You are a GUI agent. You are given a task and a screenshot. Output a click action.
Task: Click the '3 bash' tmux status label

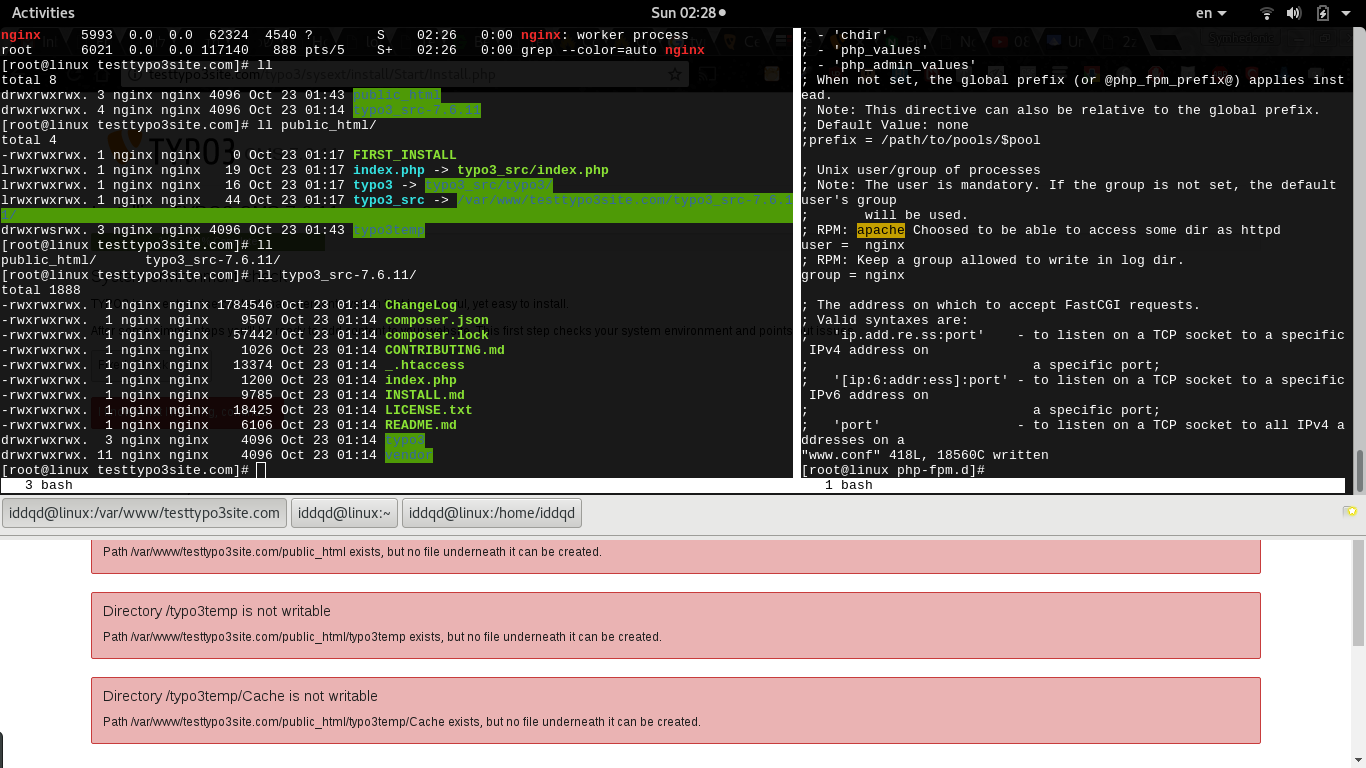coord(48,485)
